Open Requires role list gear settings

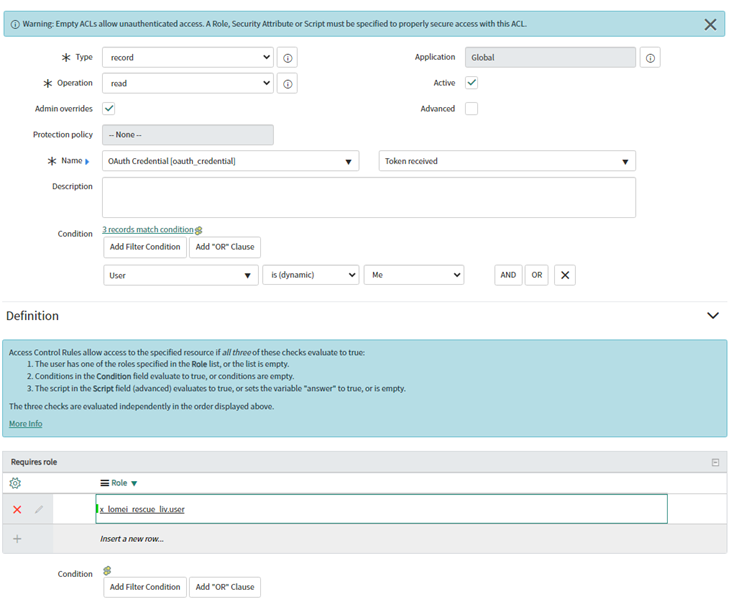(x=15, y=483)
